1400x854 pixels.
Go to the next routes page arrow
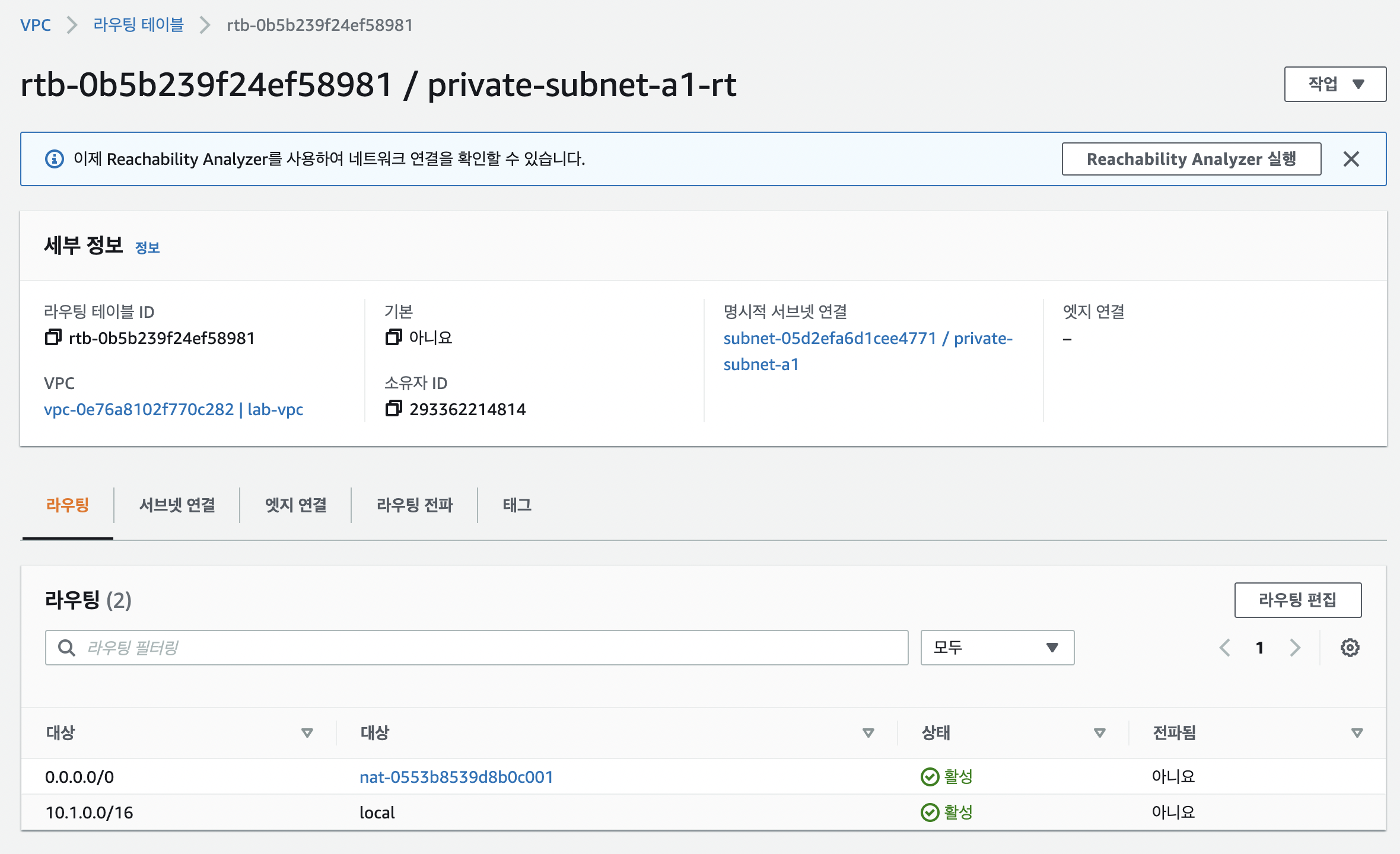point(1295,648)
